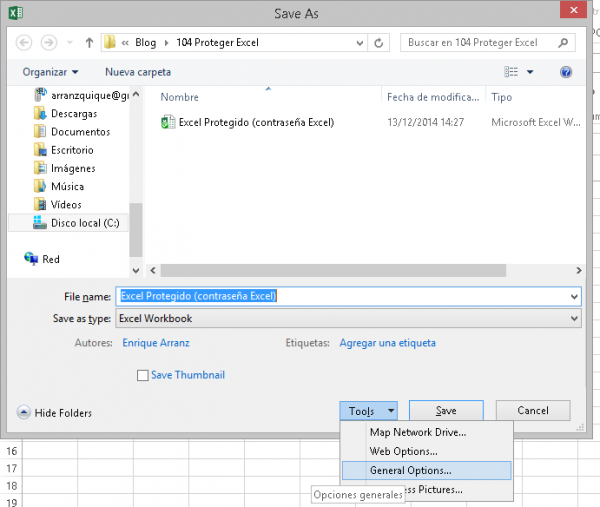Choose General Options from Tools menu
Viewport: 600px width, 507px height.
pos(410,470)
